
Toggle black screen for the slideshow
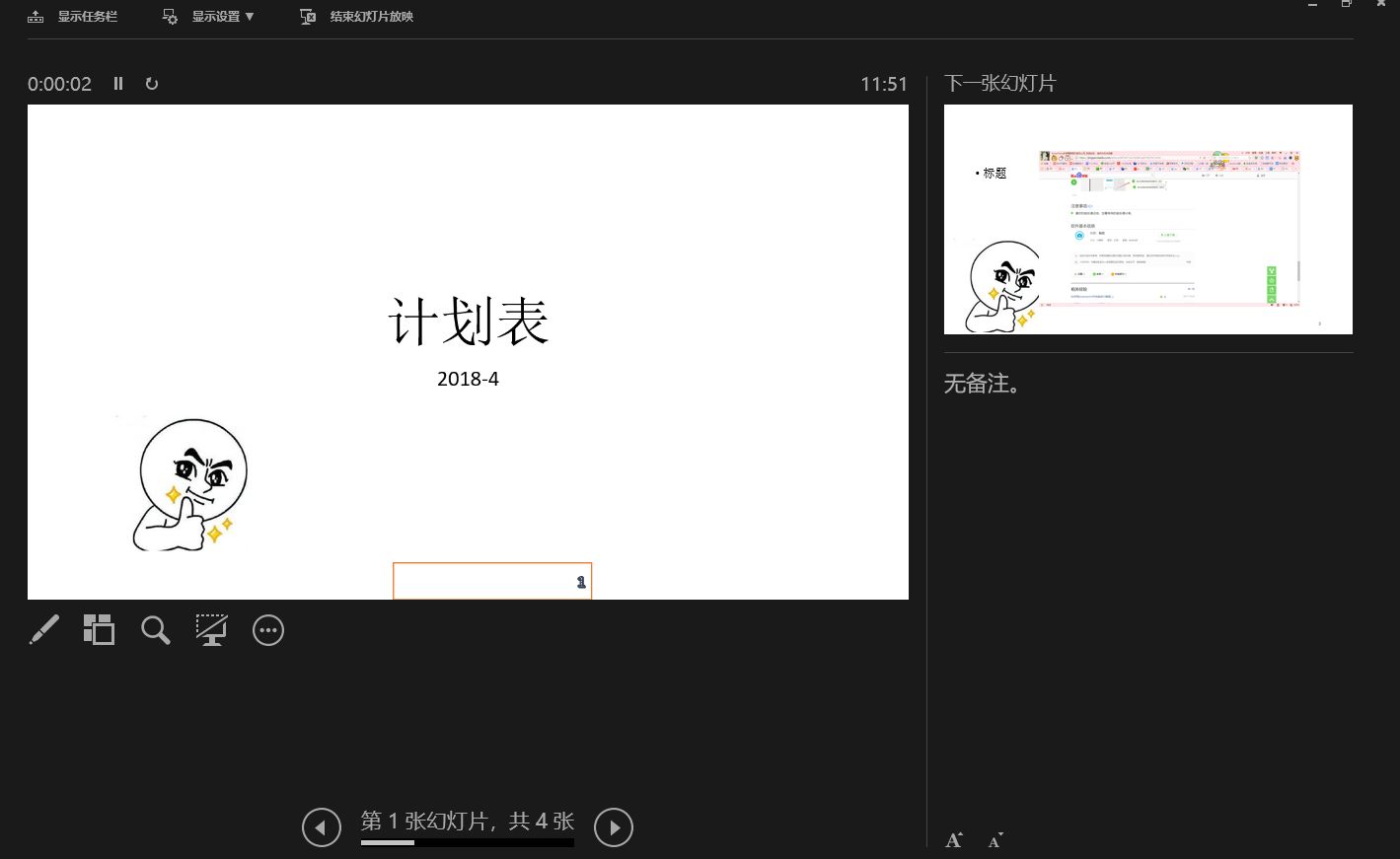tap(211, 629)
